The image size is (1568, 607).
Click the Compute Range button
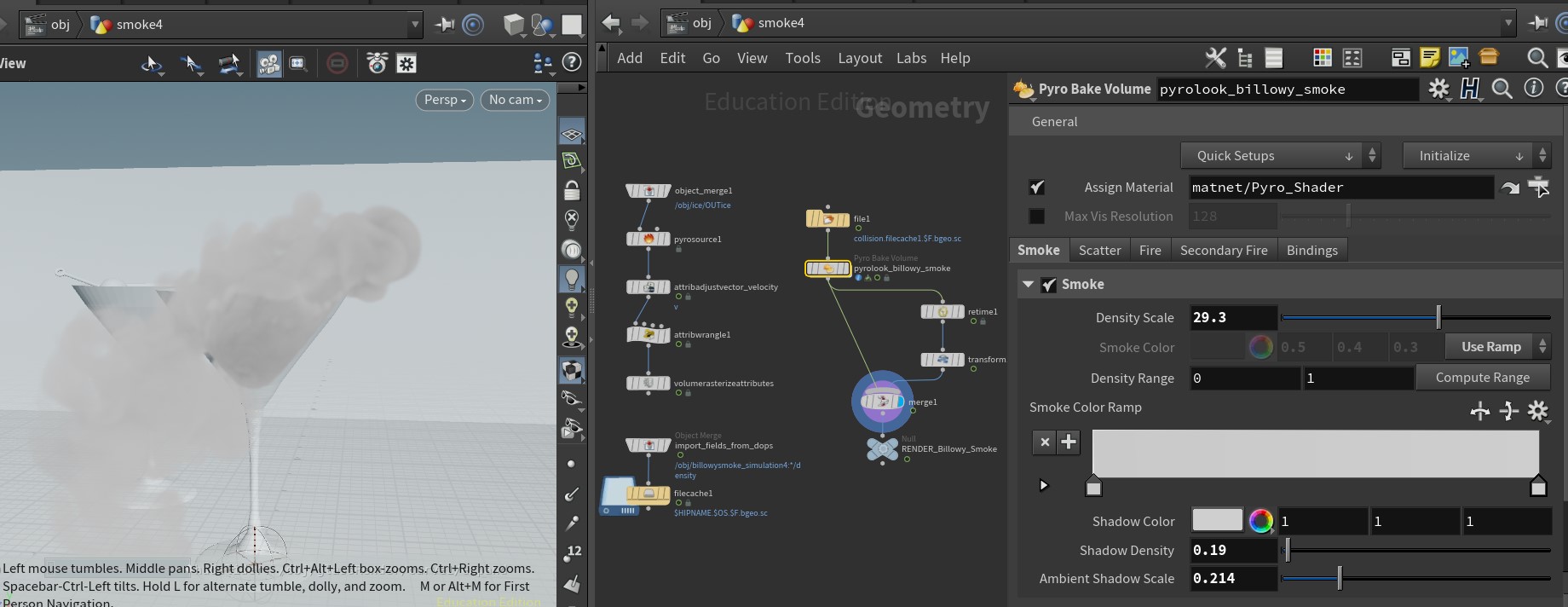1482,378
